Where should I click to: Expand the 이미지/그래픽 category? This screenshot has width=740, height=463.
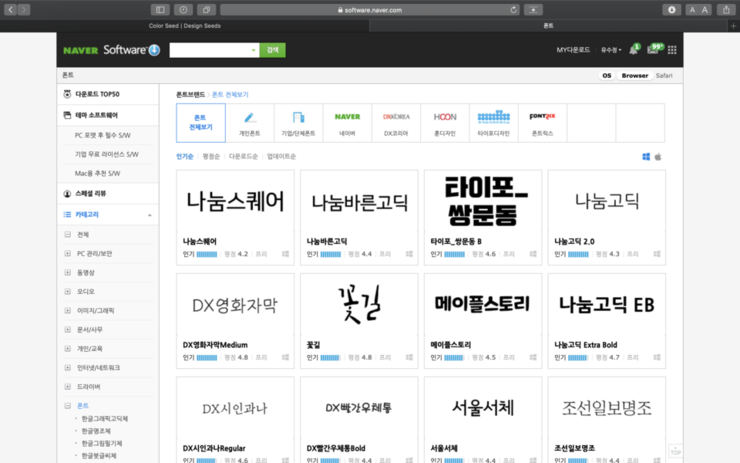67,311
